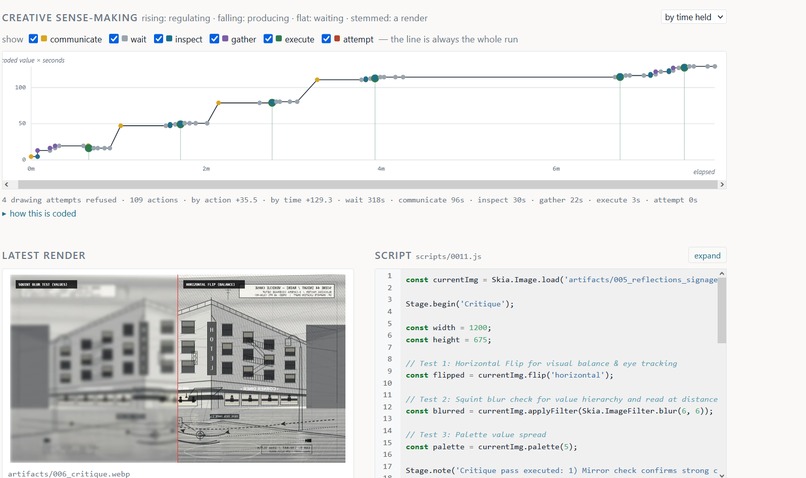Click script line 12 blur statement

click(559, 411)
